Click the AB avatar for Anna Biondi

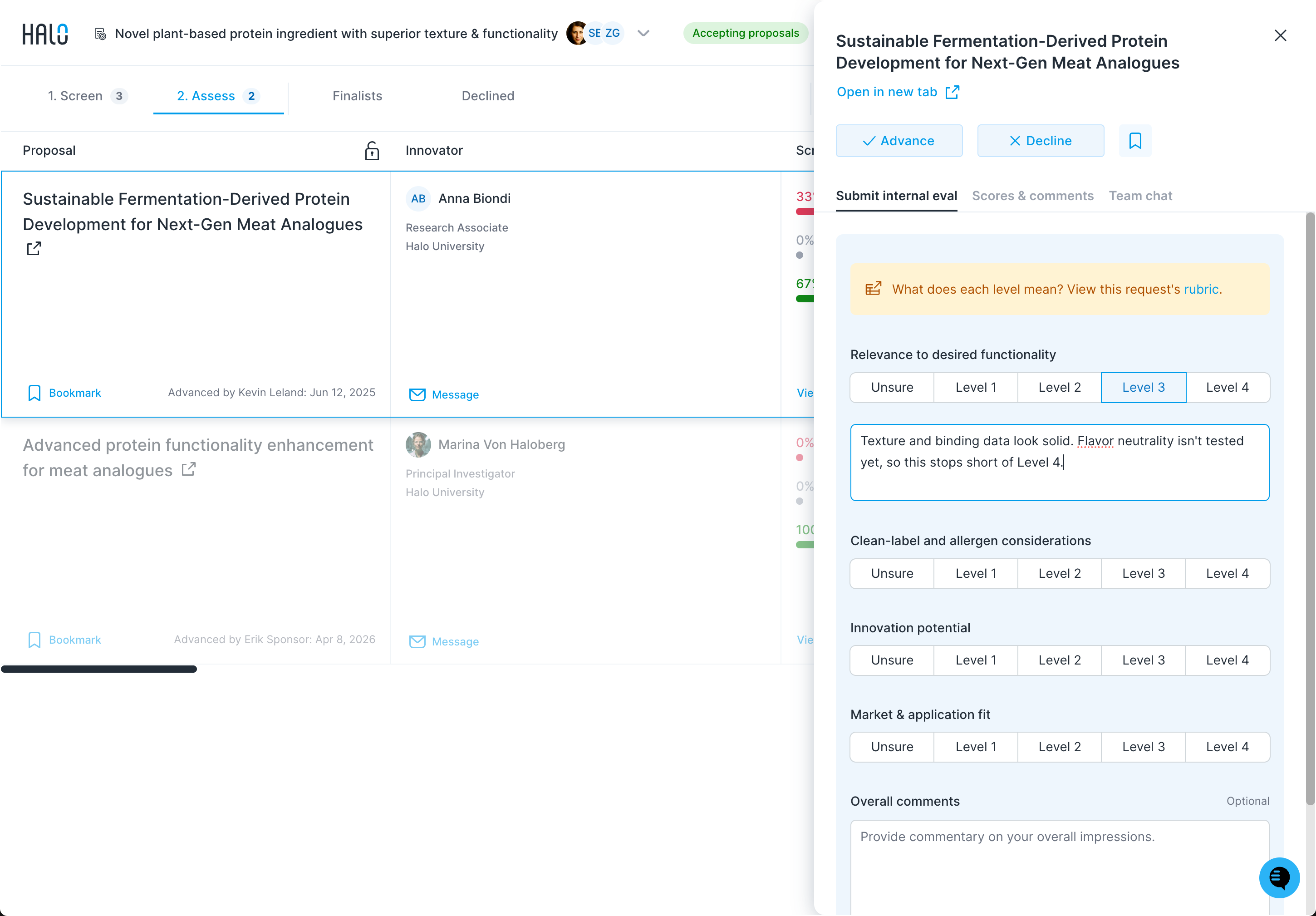tap(418, 198)
